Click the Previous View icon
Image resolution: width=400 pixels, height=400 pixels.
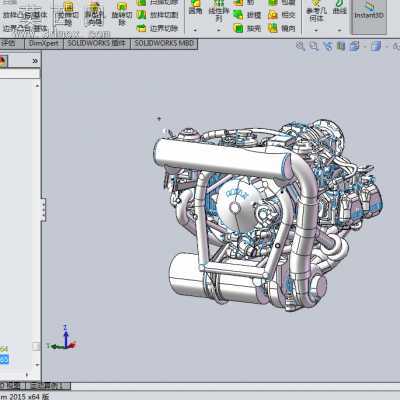pyautogui.click(x=328, y=46)
